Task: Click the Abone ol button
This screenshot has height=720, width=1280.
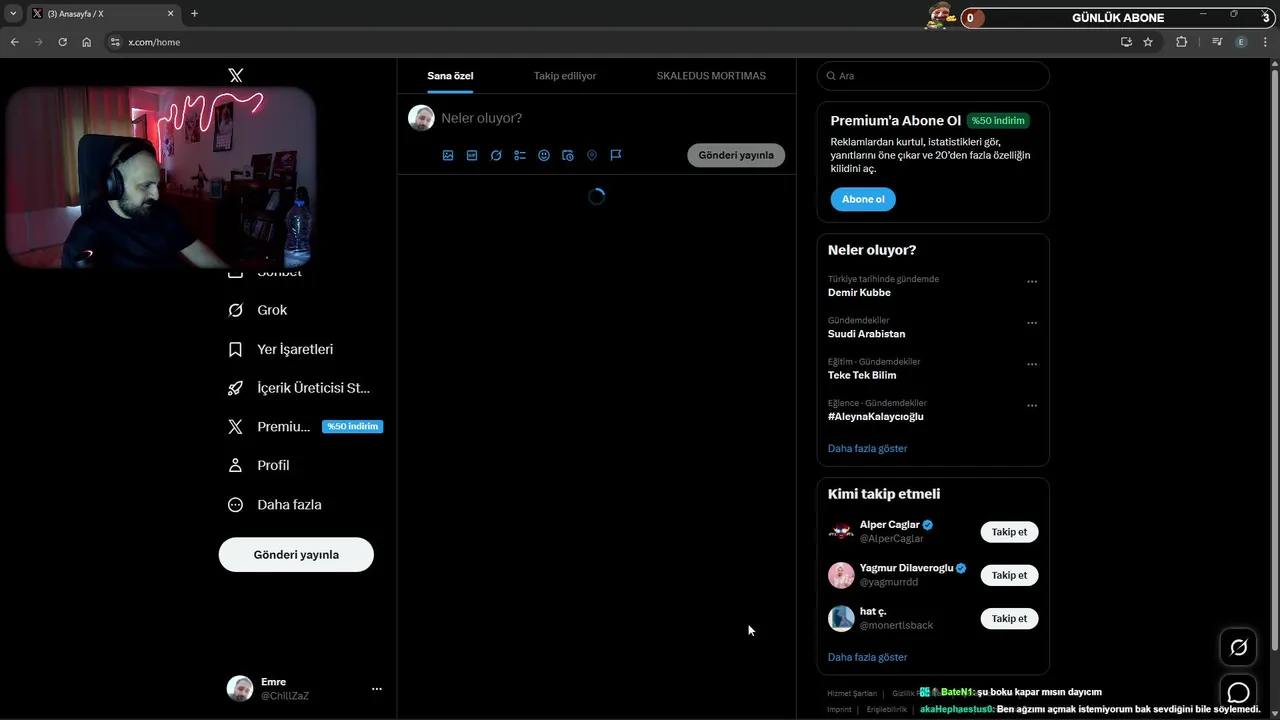Action: (863, 199)
